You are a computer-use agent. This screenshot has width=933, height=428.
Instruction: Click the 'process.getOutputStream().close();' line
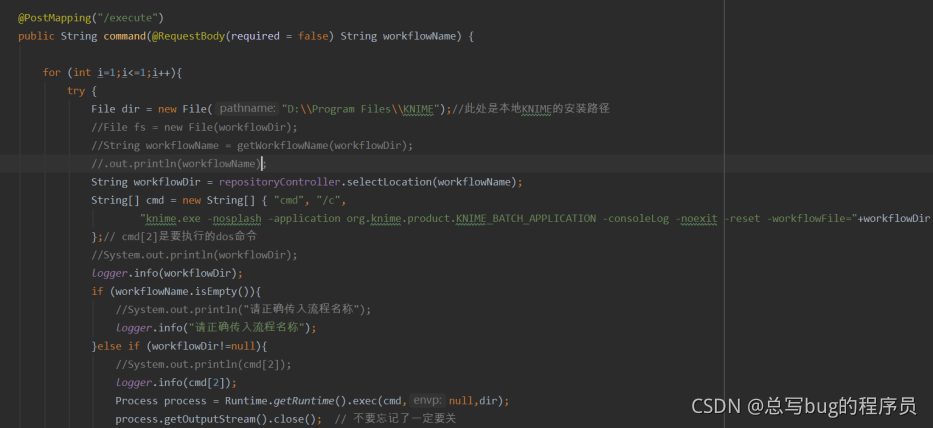coord(218,419)
